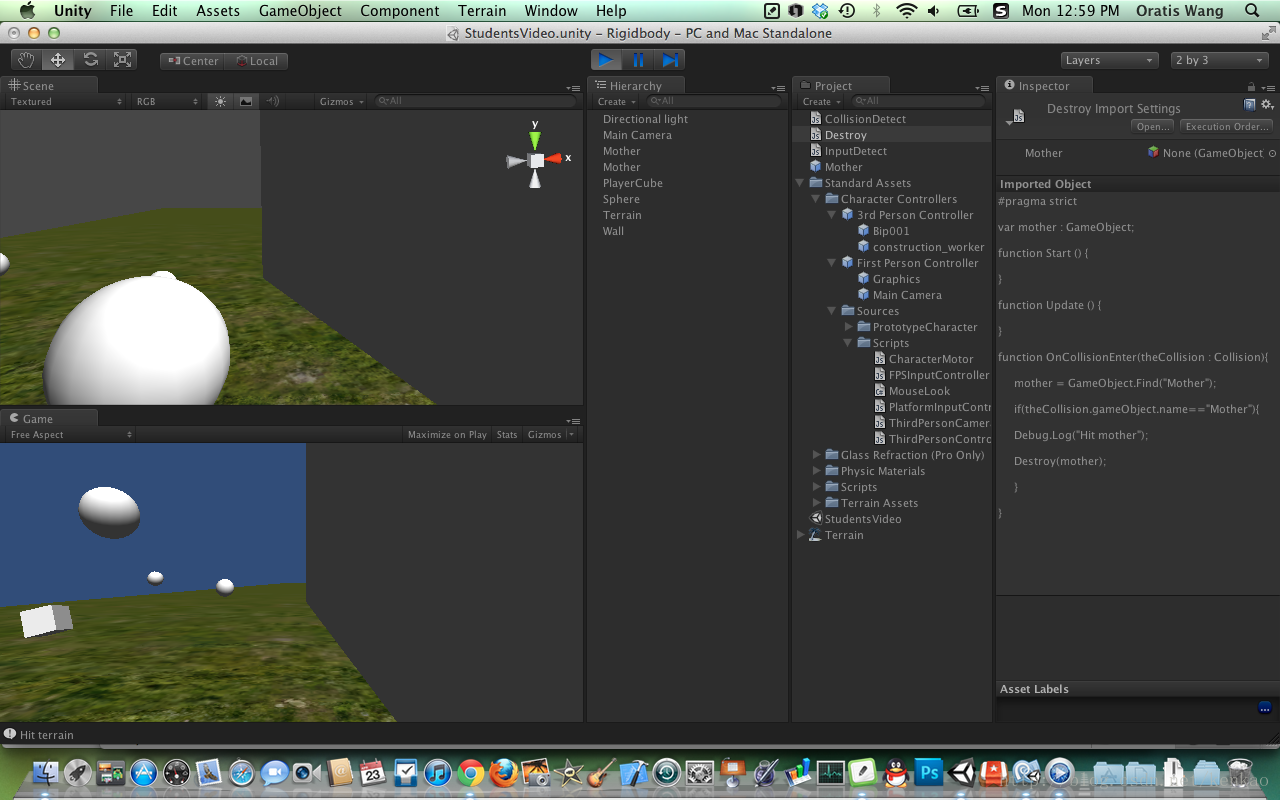The width and height of the screenshot is (1280, 800).
Task: Collapse the Character Controllers folder
Action: coord(816,199)
